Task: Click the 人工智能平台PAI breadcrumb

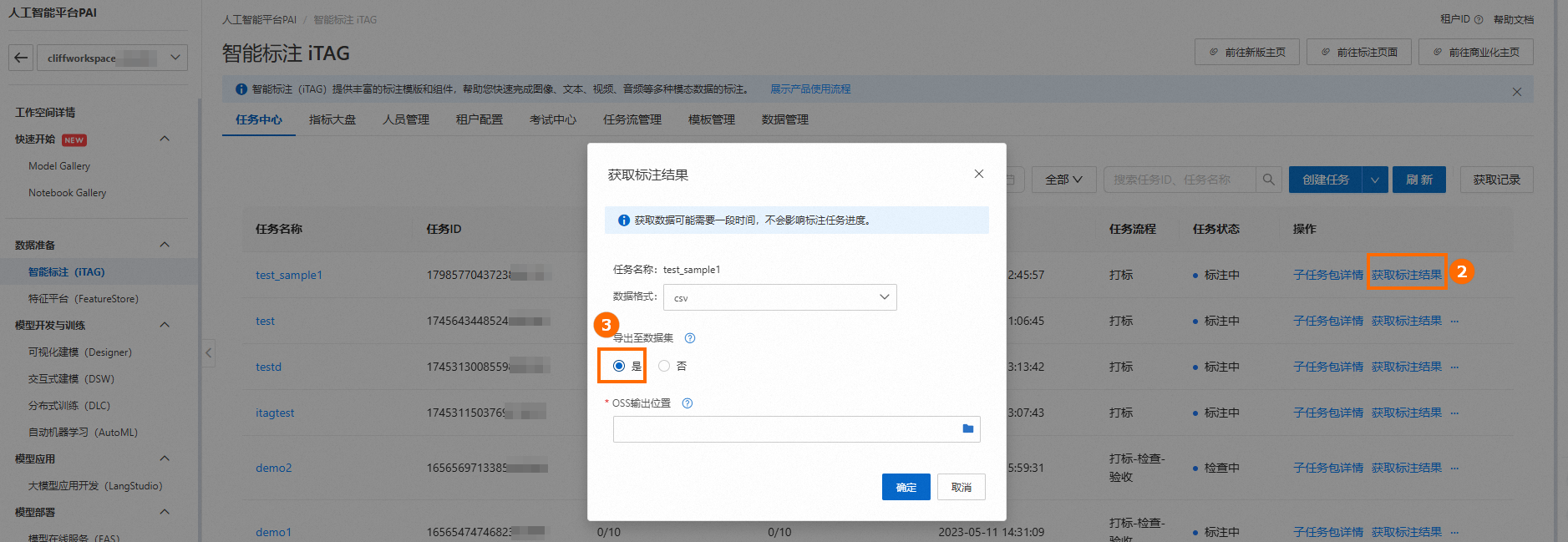Action: tap(259, 19)
